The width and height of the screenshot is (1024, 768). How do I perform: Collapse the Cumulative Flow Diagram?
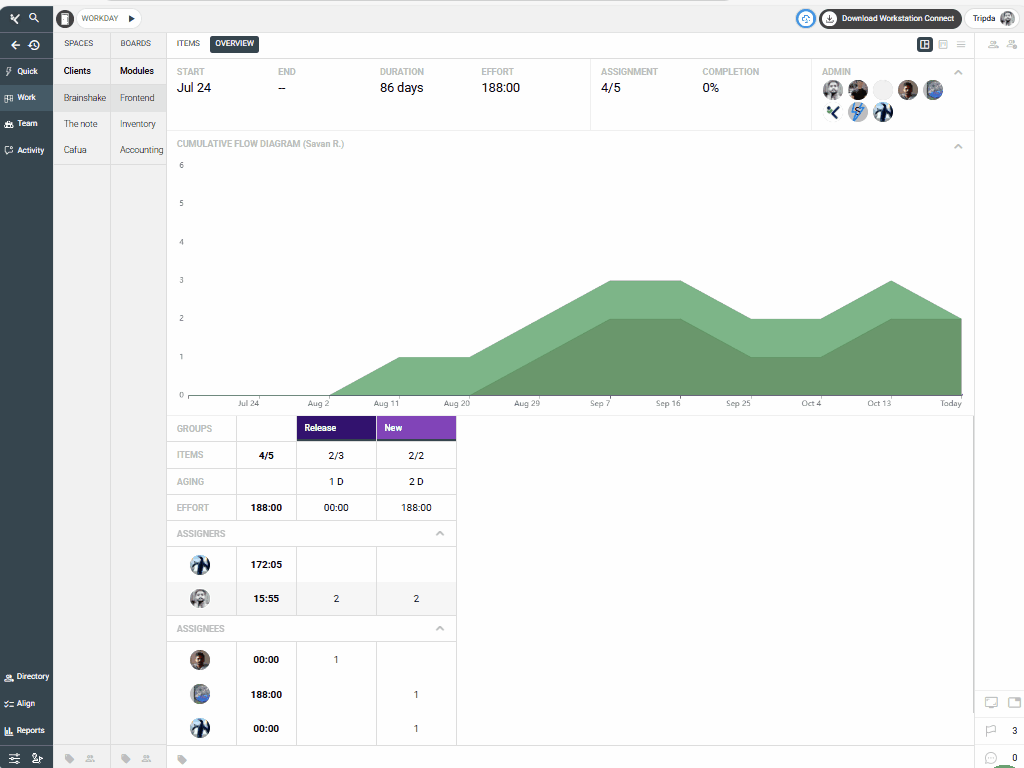pos(958,146)
